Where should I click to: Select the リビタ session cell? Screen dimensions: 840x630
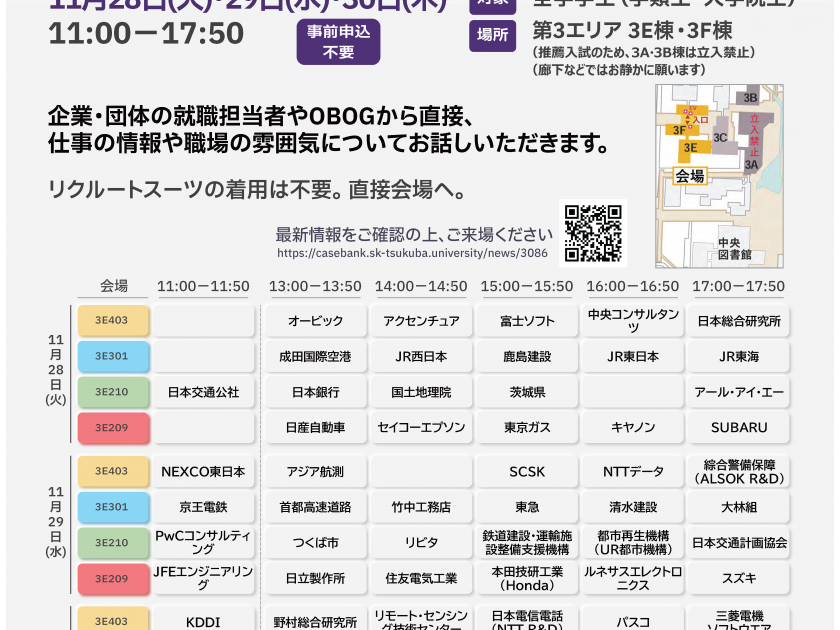(421, 543)
